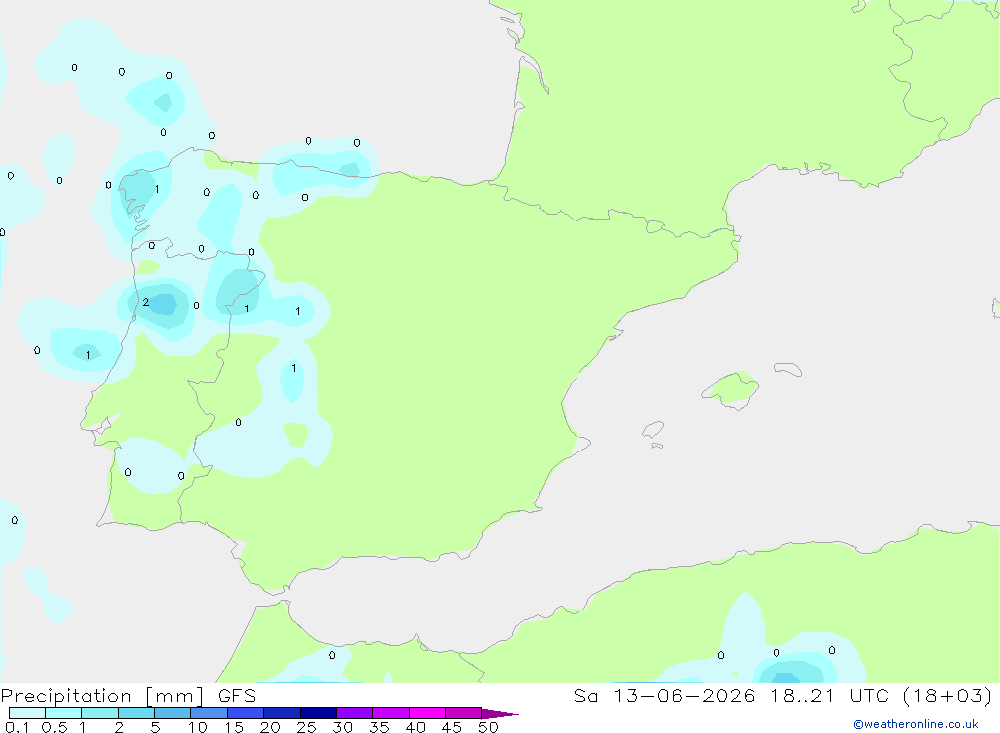
Task: Click the GFS model name label
Action: (x=237, y=696)
